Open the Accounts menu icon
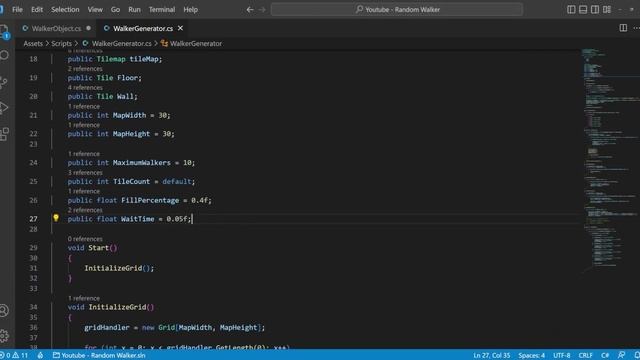 click(x=4, y=311)
